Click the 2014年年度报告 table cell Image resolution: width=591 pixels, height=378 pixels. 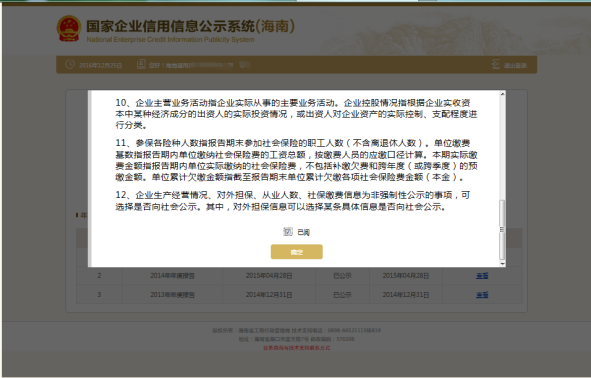(x=173, y=276)
